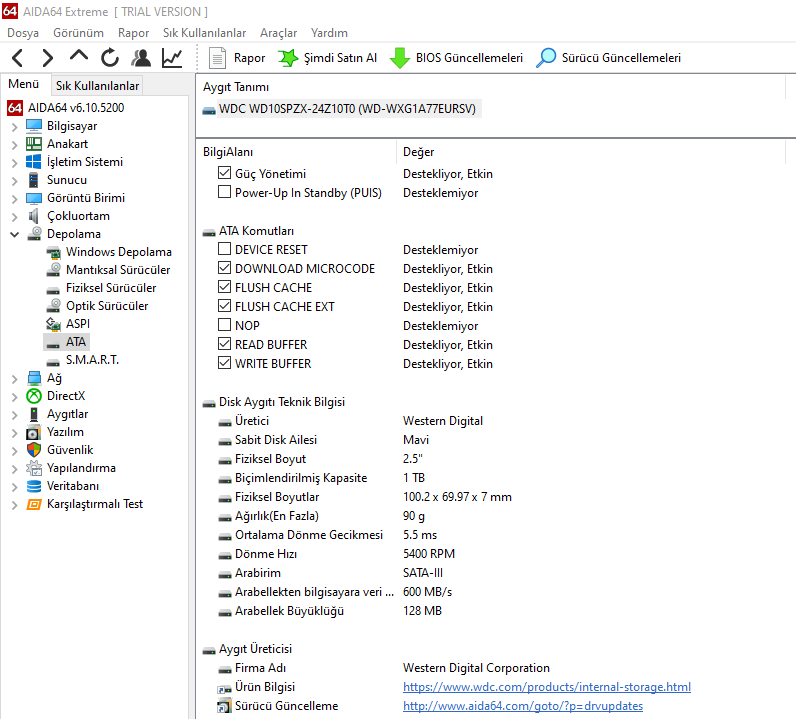Open the Yardım menu
796x719 pixels.
[329, 33]
